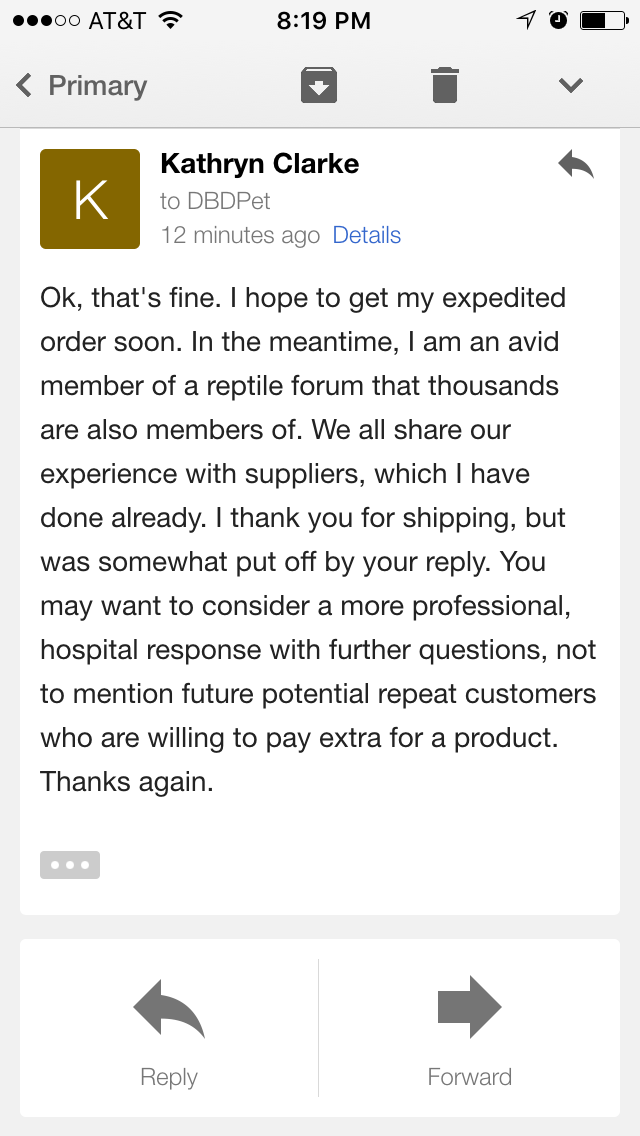
Task: Tap the 8:19 PM clock
Action: tap(323, 21)
